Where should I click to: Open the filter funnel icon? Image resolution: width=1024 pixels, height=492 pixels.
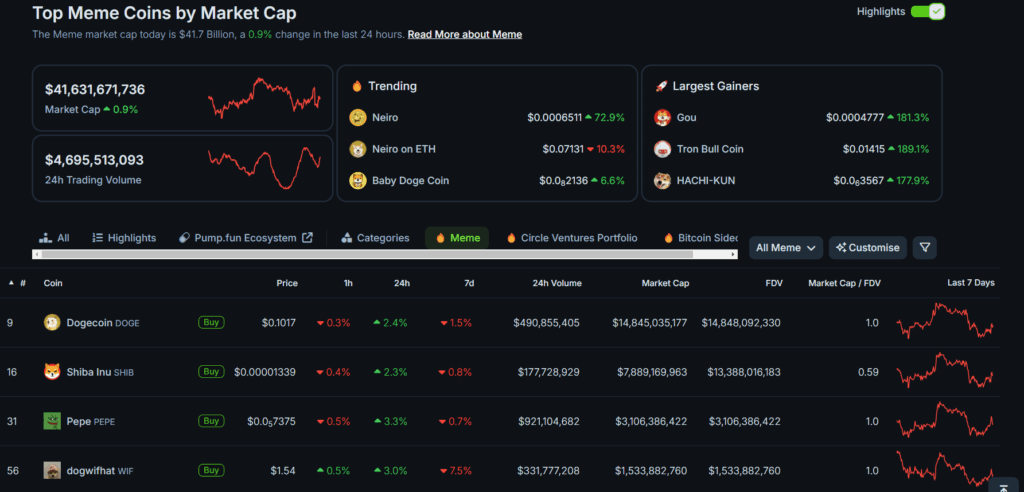click(925, 247)
